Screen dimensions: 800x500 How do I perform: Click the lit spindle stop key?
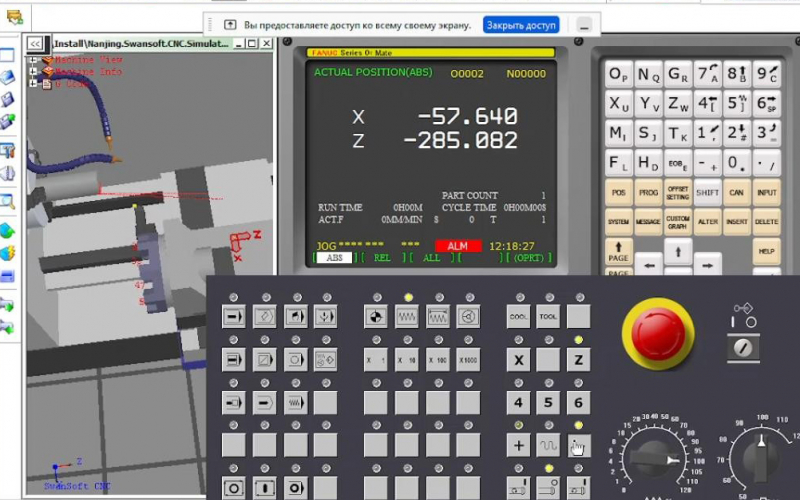[548, 488]
